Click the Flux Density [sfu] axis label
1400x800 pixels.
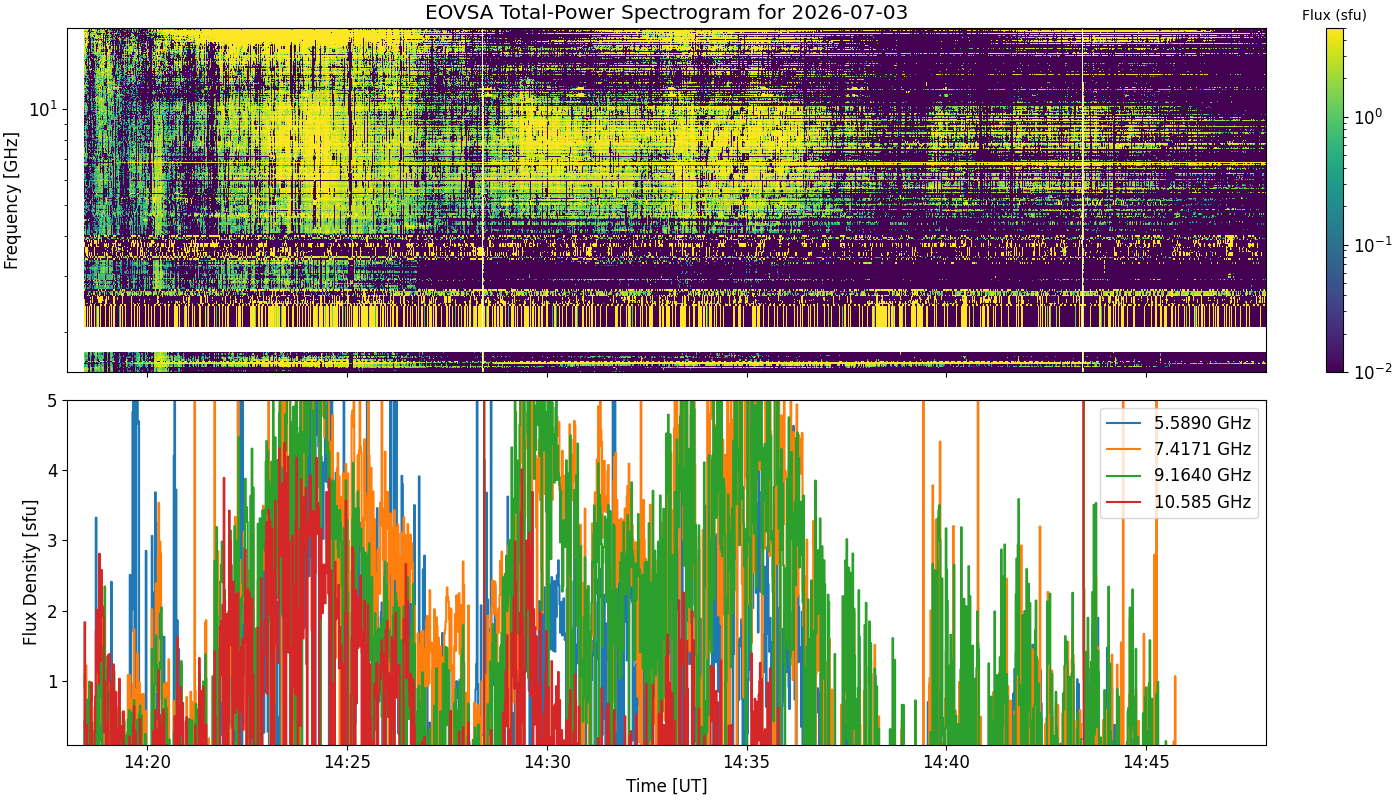point(30,572)
